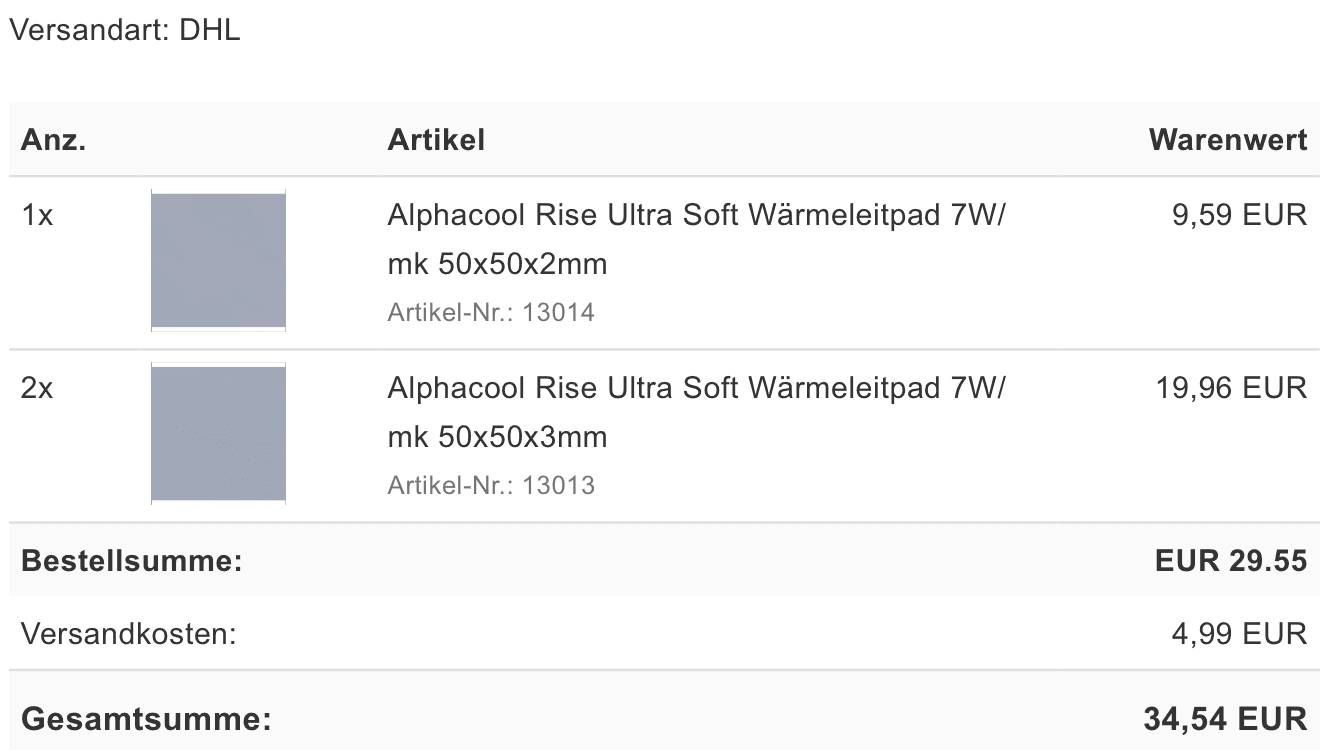The width and height of the screenshot is (1334, 750).
Task: Click the 2x quantity cell
Action: pos(37,388)
